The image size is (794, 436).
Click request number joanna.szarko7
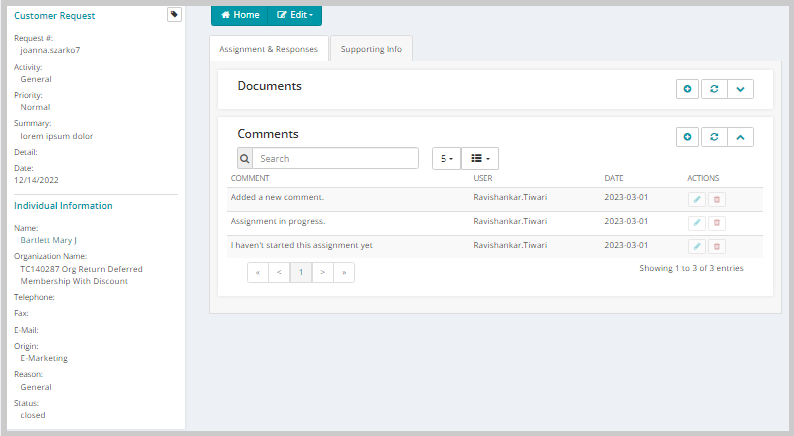pos(50,50)
